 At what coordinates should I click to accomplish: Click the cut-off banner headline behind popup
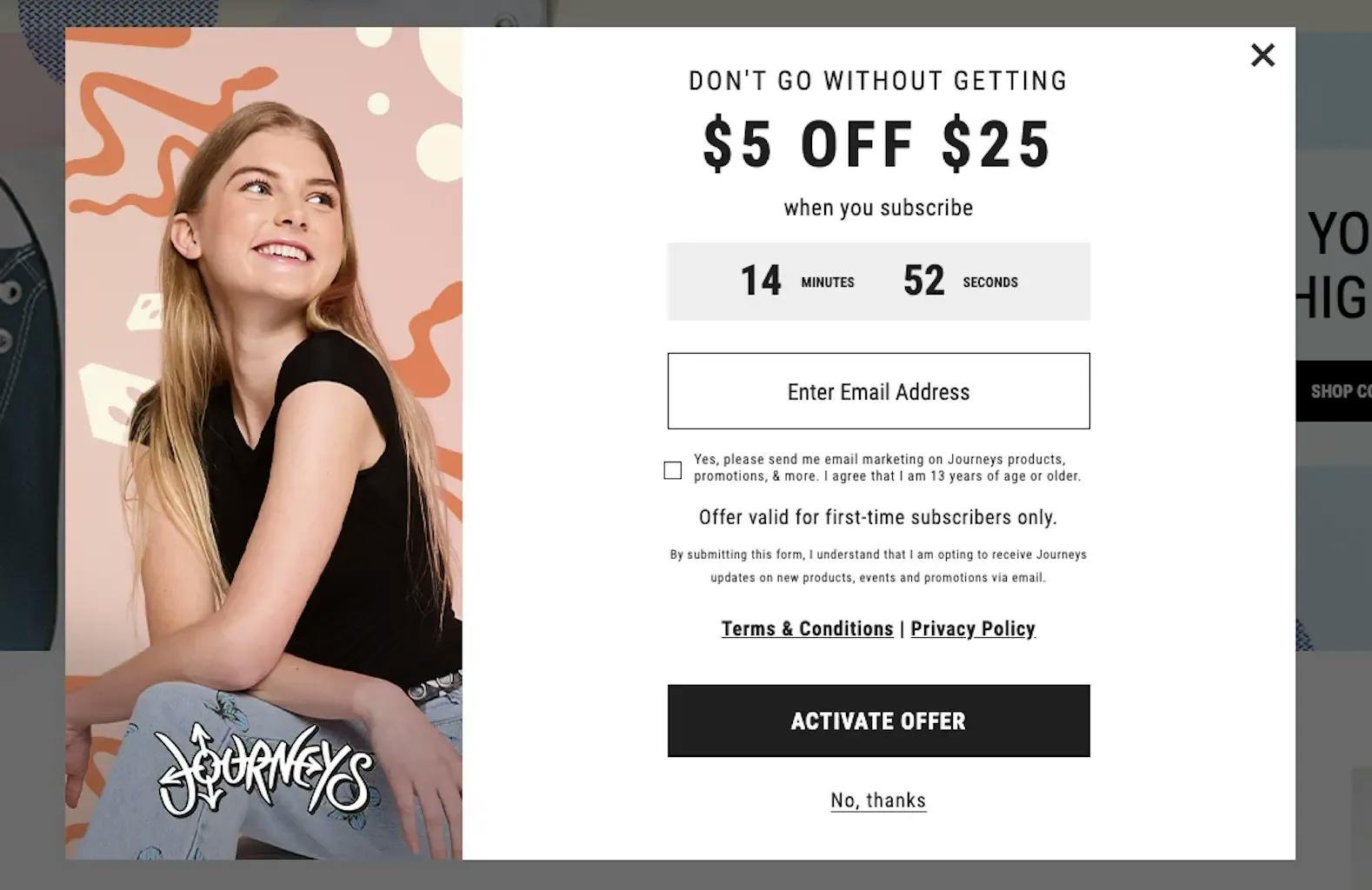point(1335,265)
